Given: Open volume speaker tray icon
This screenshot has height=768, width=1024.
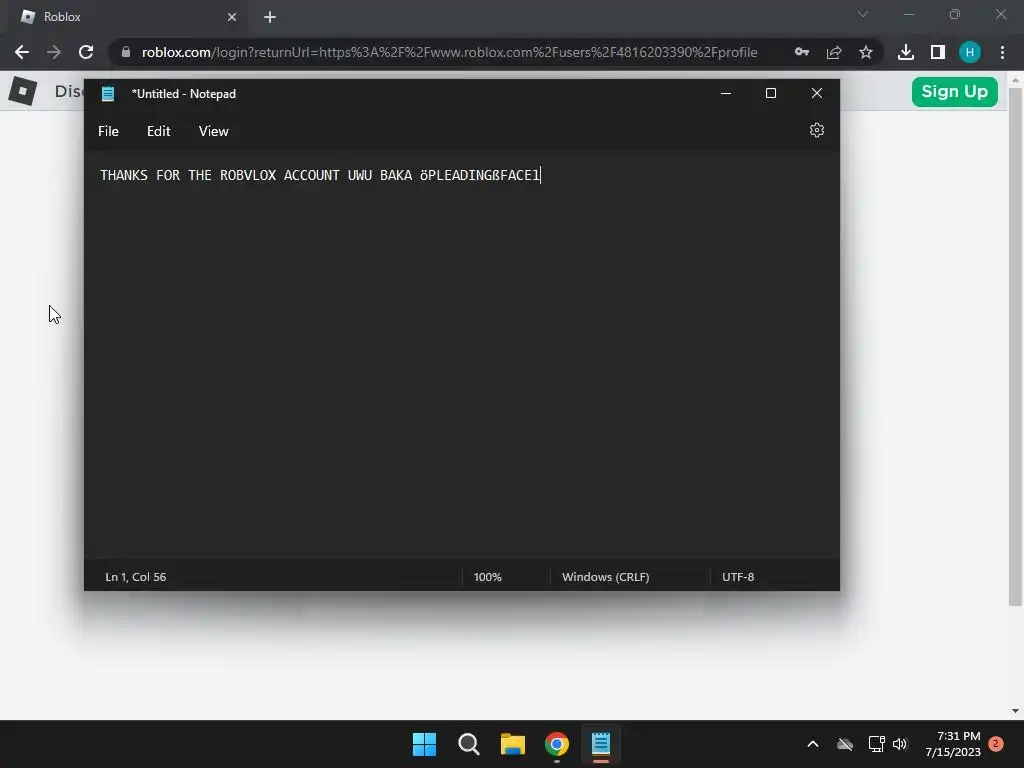Looking at the screenshot, I should [900, 744].
